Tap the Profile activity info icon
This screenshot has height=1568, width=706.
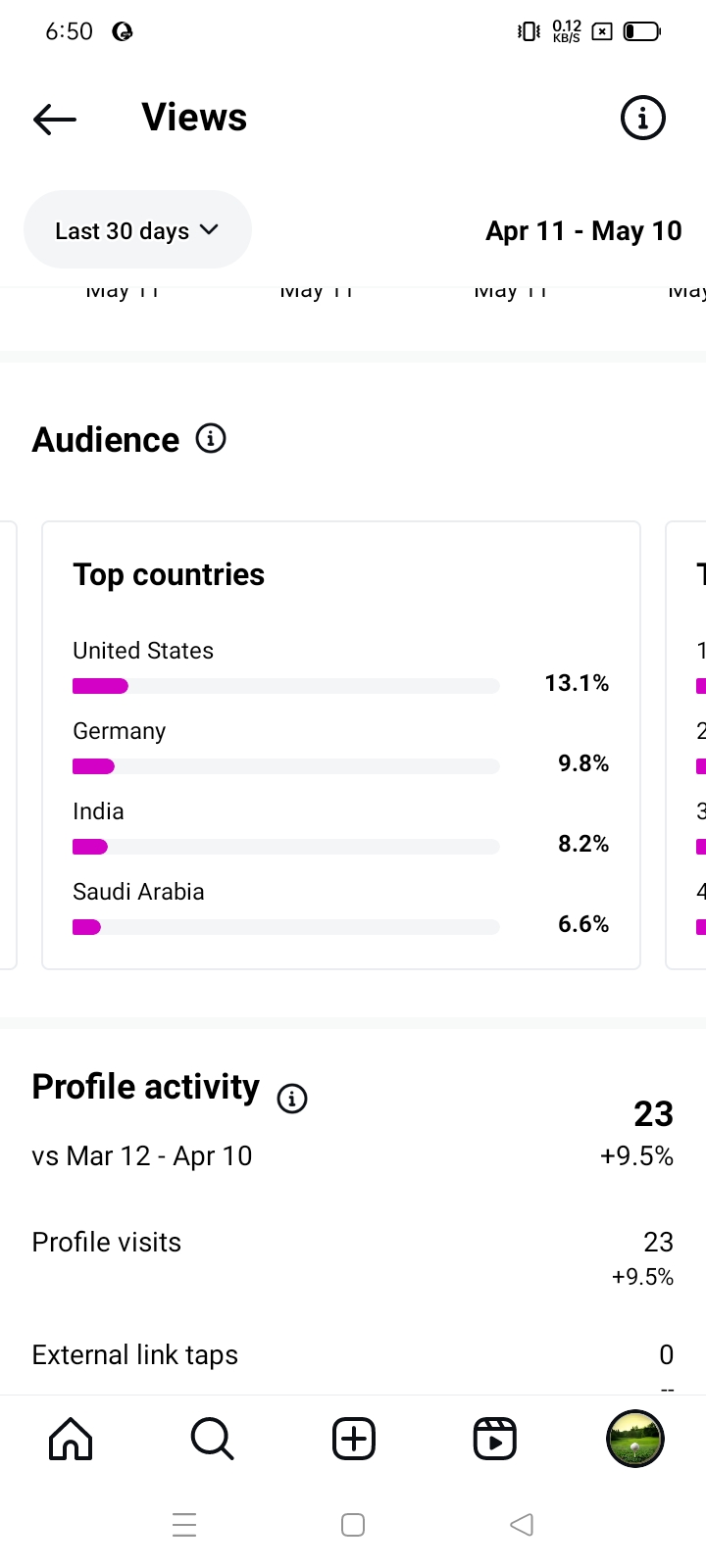(292, 1099)
